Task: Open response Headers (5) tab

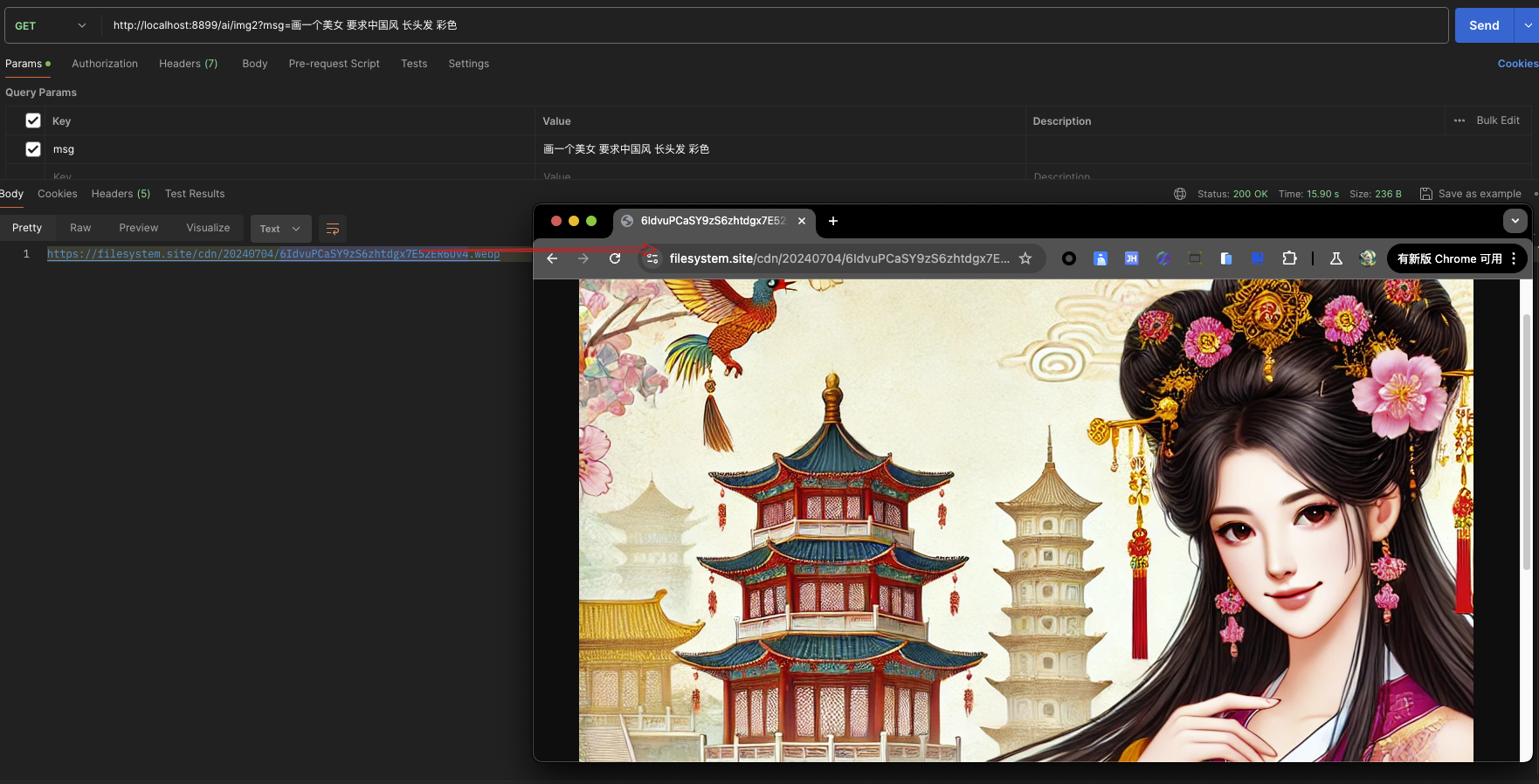Action: (x=121, y=194)
